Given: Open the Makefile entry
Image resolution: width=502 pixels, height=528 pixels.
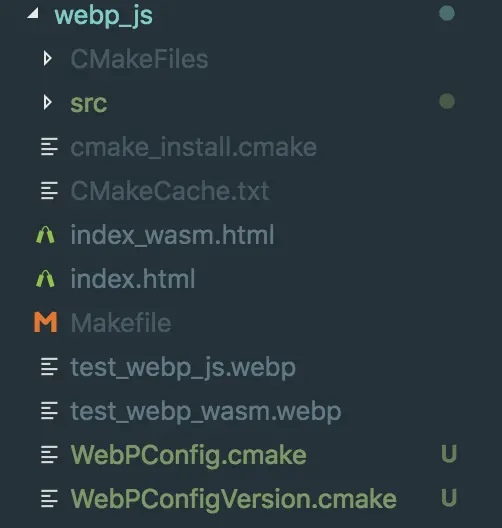Looking at the screenshot, I should [x=121, y=323].
